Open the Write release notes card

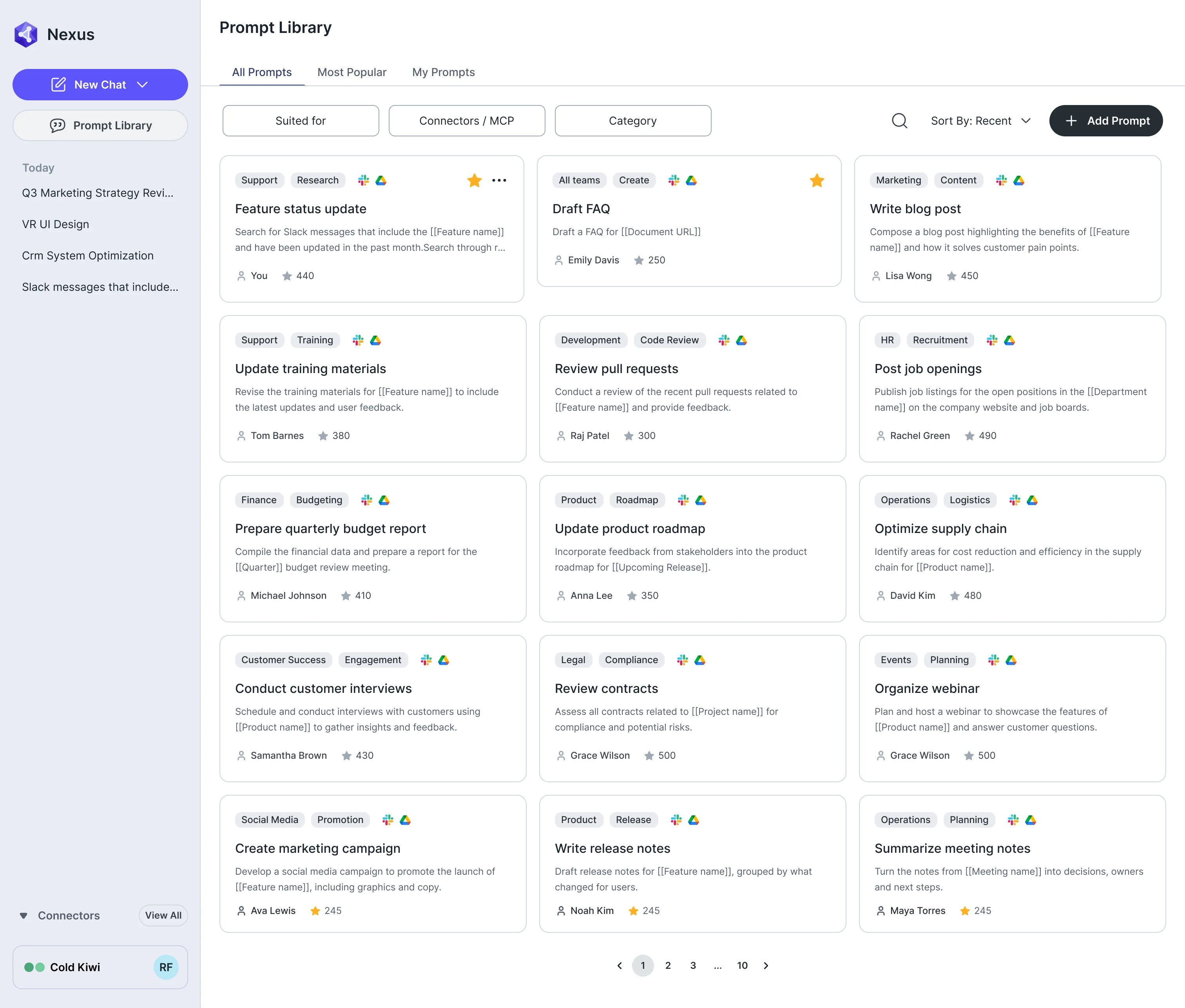(692, 864)
